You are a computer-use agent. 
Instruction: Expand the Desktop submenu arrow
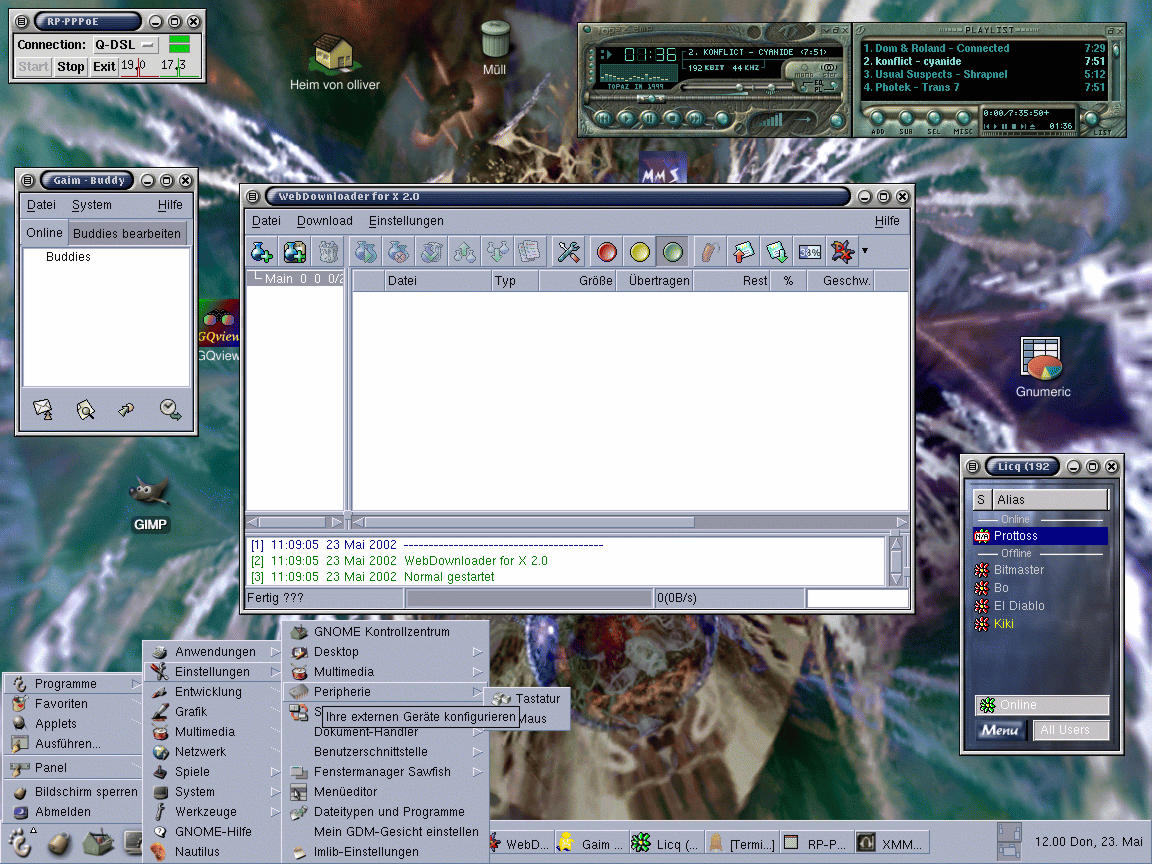478,652
